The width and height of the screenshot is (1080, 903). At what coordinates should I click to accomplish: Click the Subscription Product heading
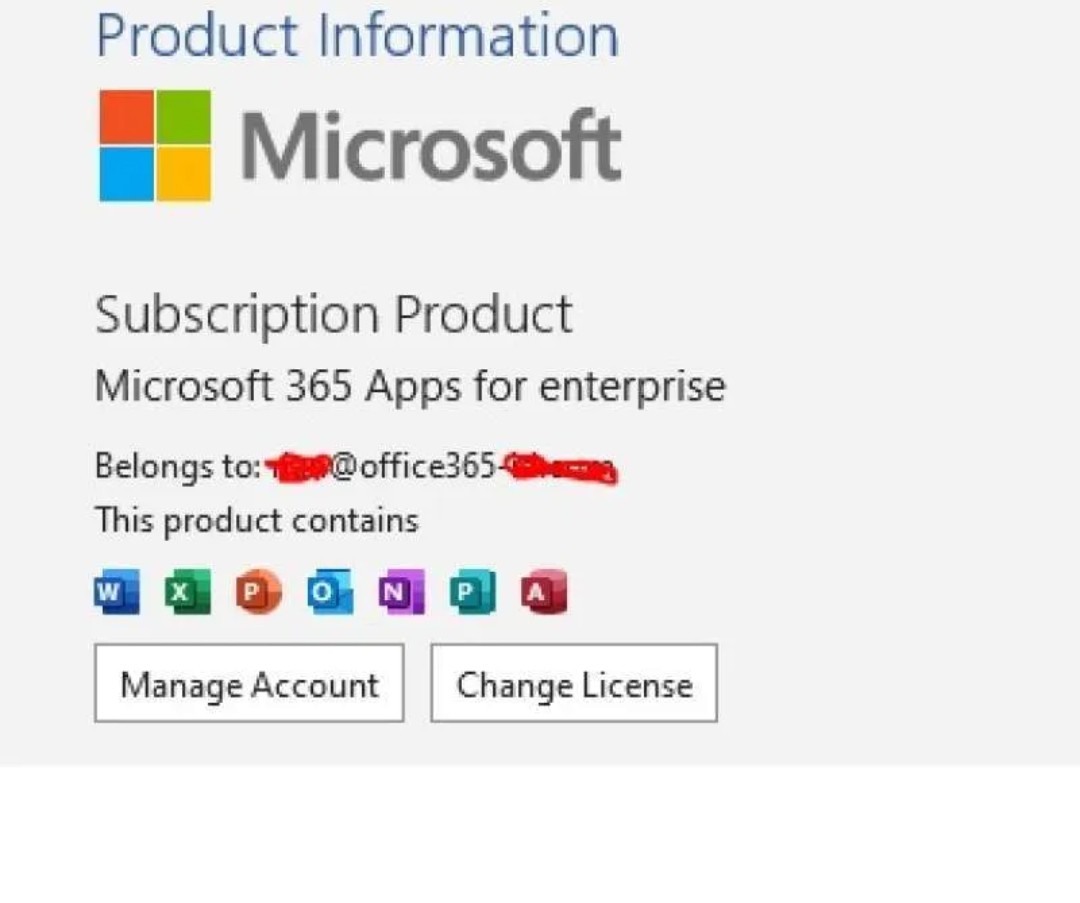333,315
